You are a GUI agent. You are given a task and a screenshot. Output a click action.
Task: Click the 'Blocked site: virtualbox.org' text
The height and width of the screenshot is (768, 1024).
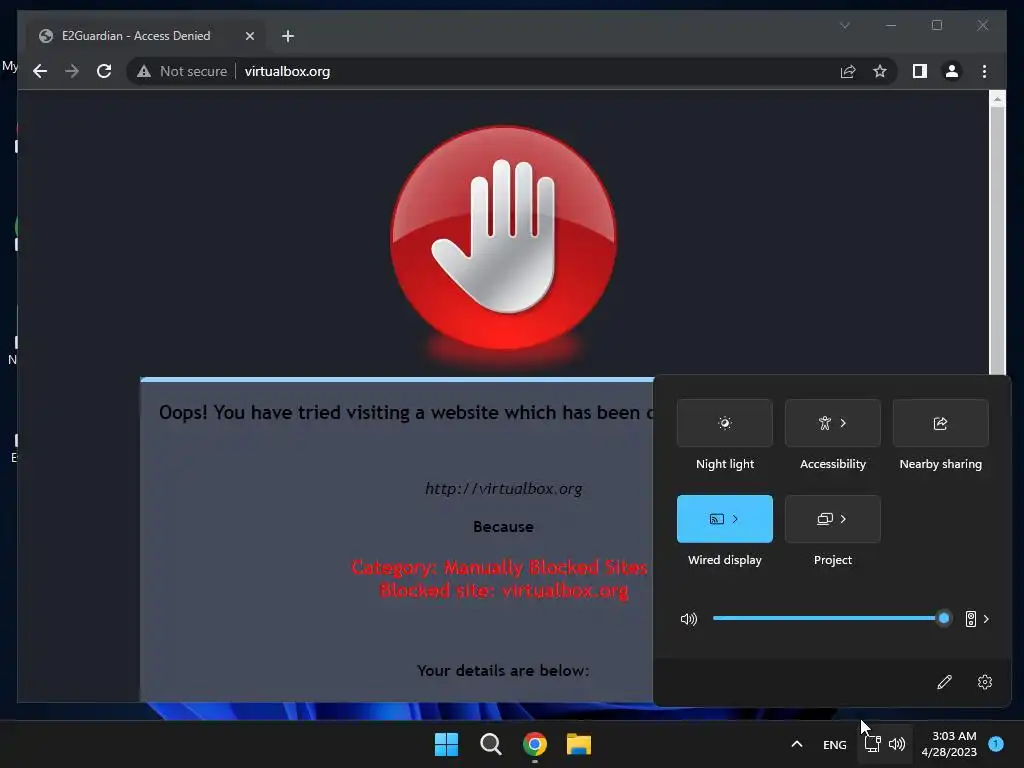tap(504, 590)
